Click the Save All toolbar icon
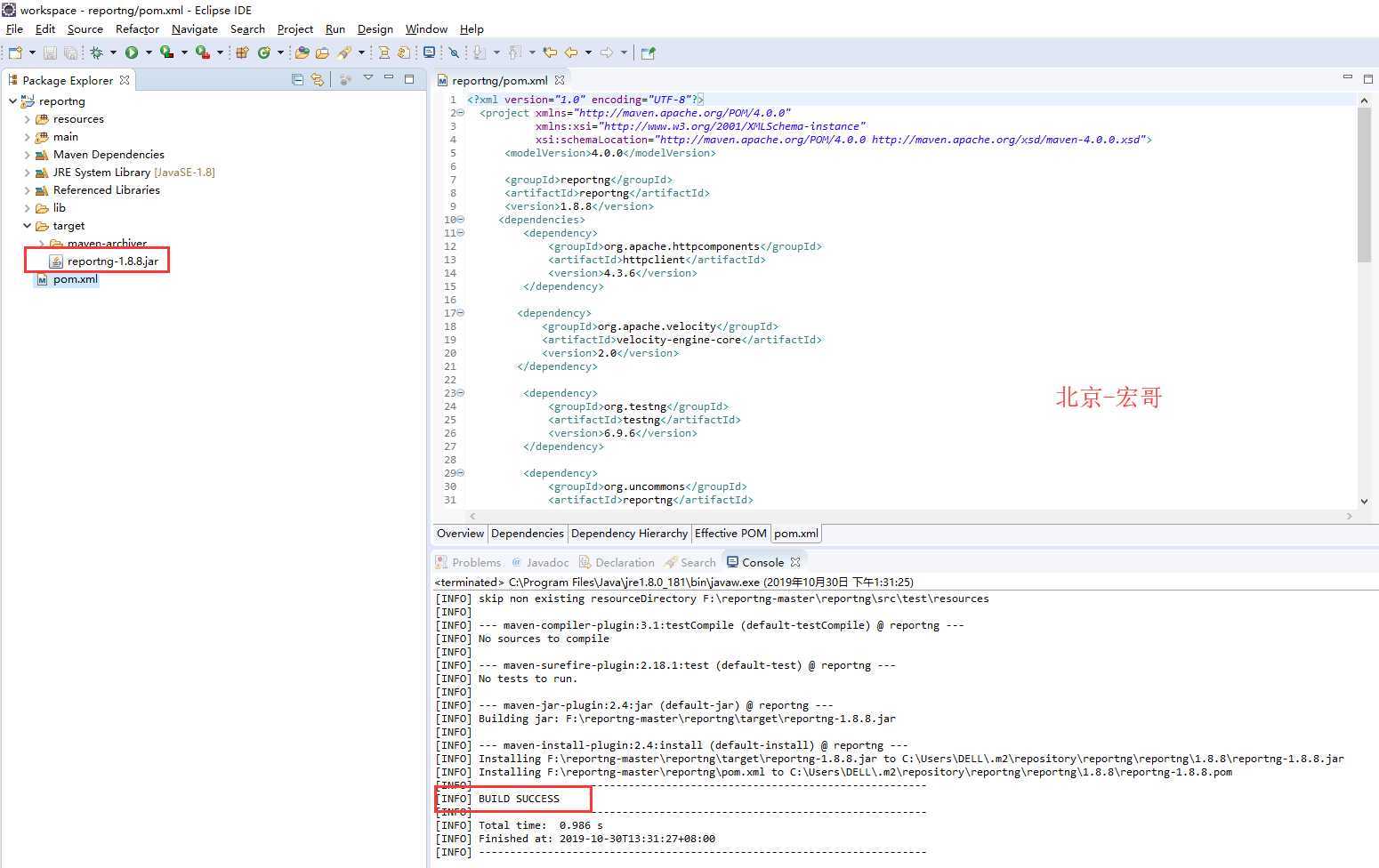 (x=70, y=52)
